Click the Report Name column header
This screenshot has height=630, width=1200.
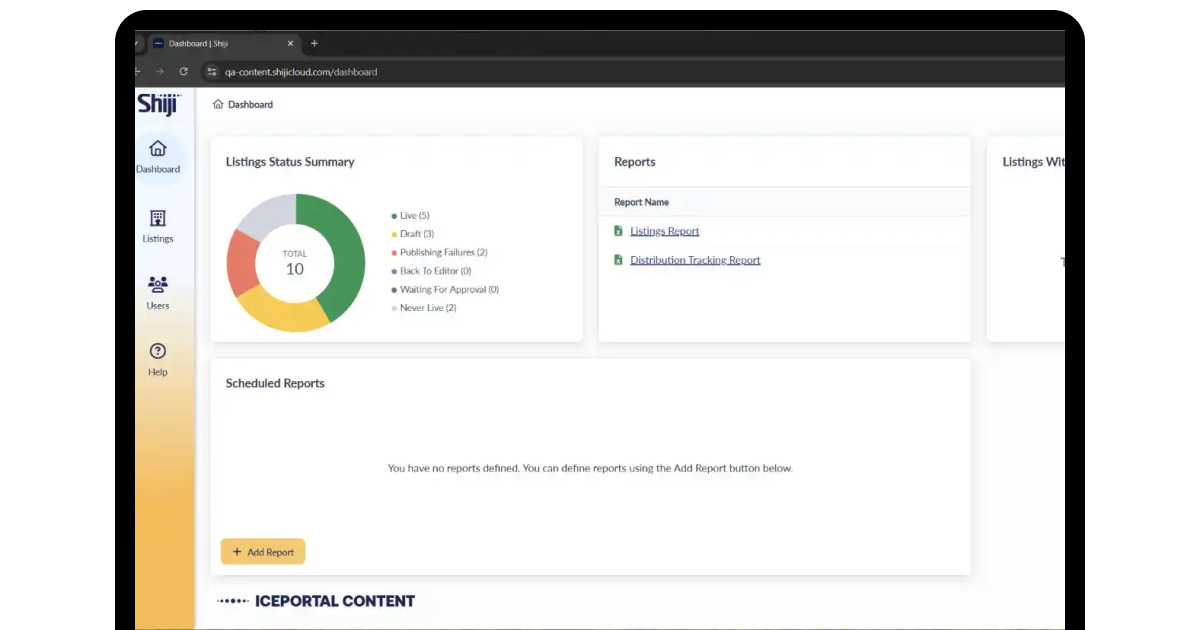pyautogui.click(x=641, y=202)
